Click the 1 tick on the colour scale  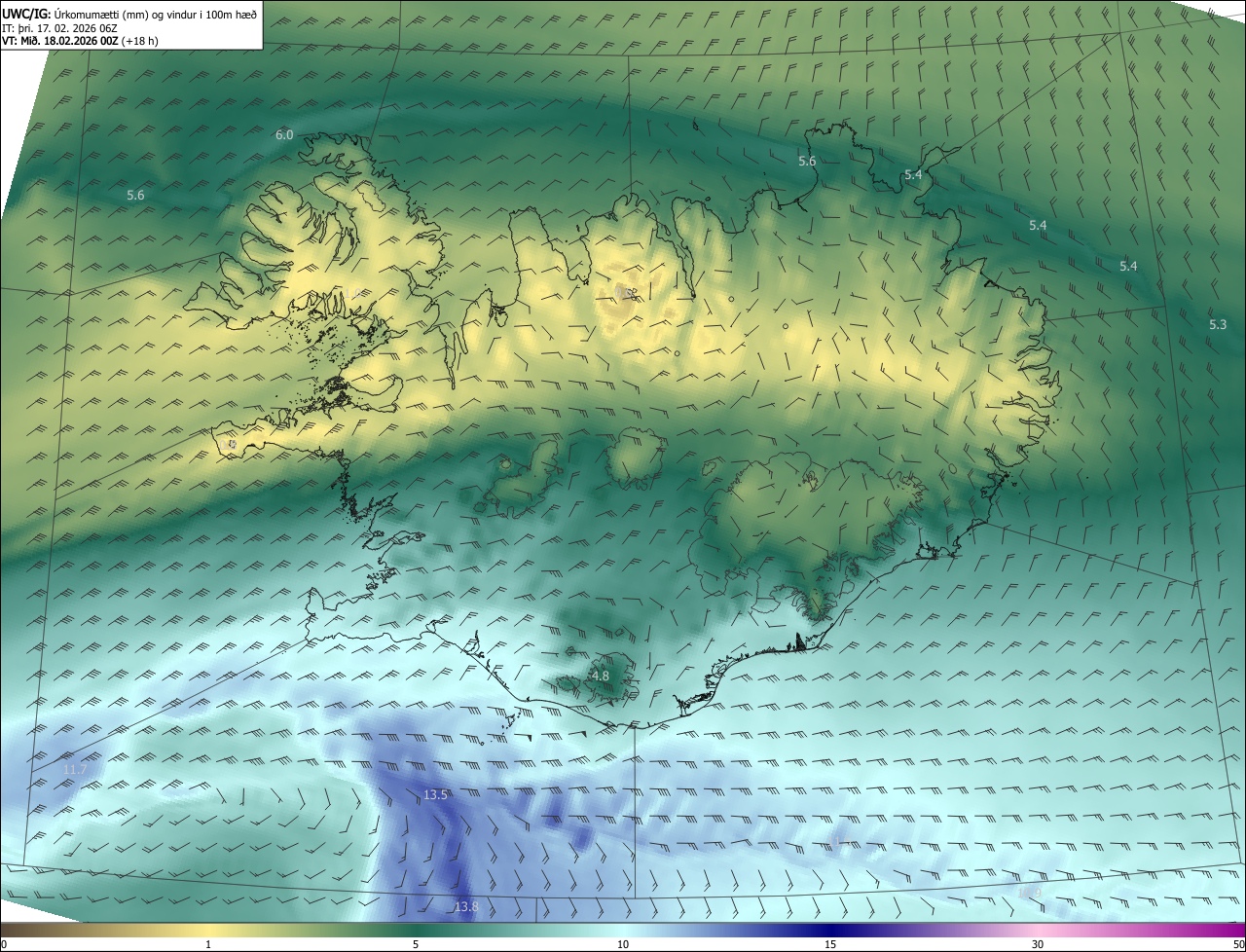208,944
